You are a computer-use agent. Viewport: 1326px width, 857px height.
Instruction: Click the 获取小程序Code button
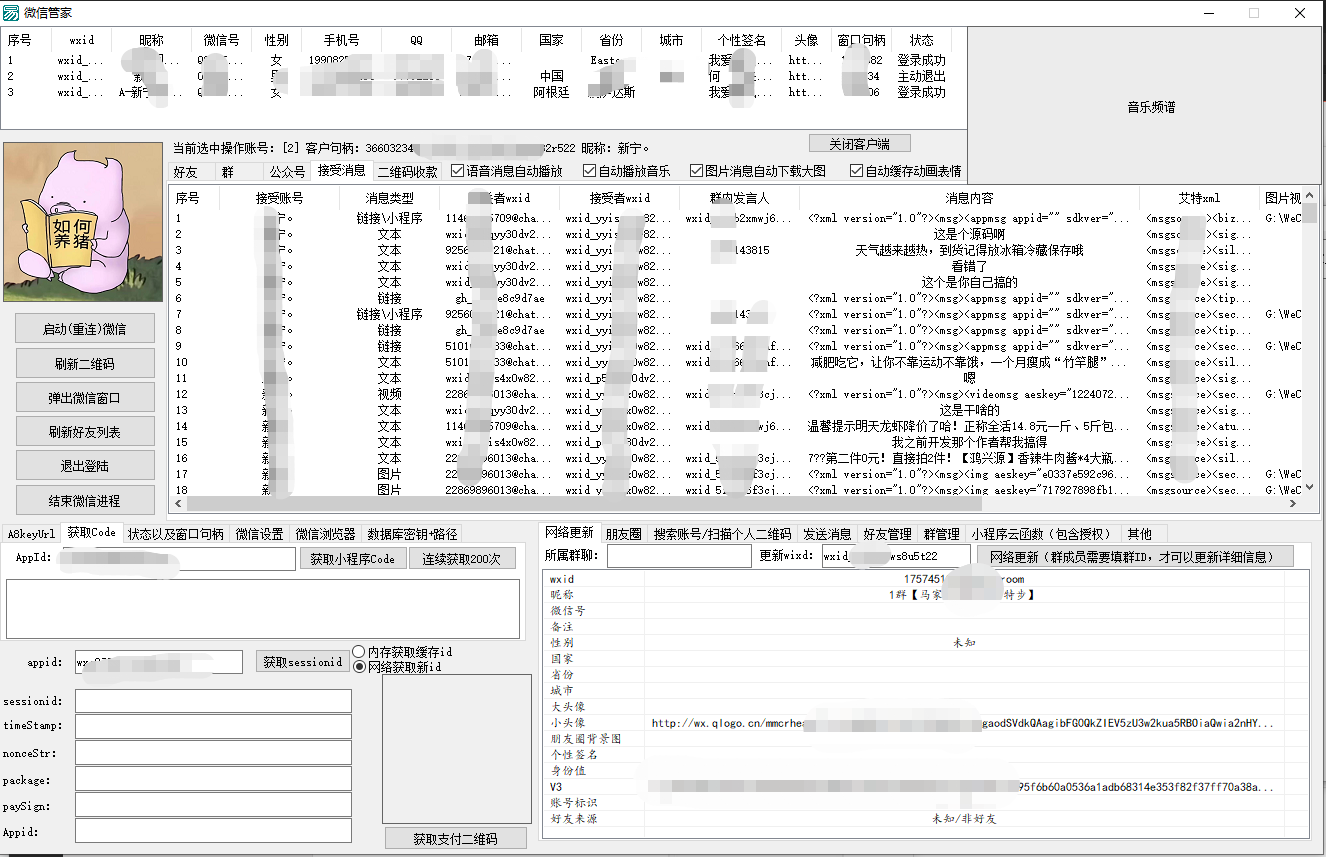pyautogui.click(x=353, y=558)
